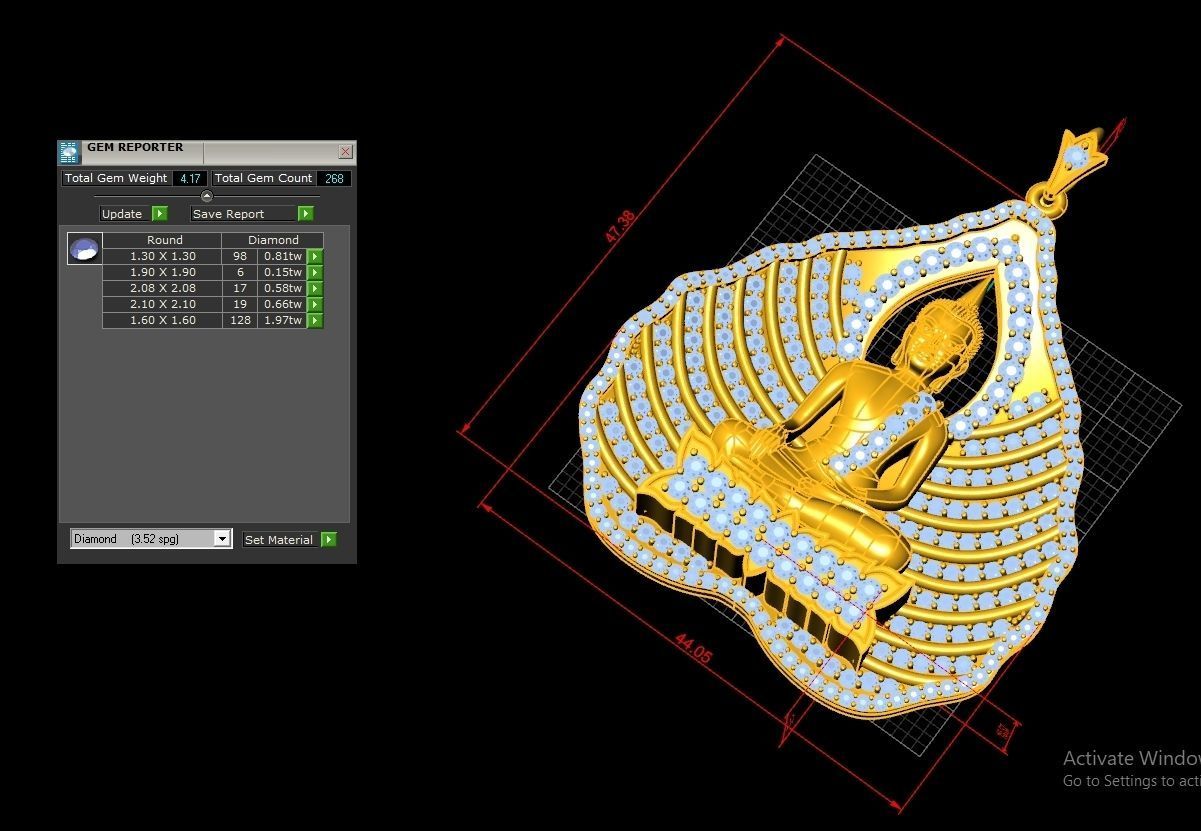Select the 1.30 X 1.30 size cell
The width and height of the screenshot is (1201, 831).
click(x=163, y=256)
